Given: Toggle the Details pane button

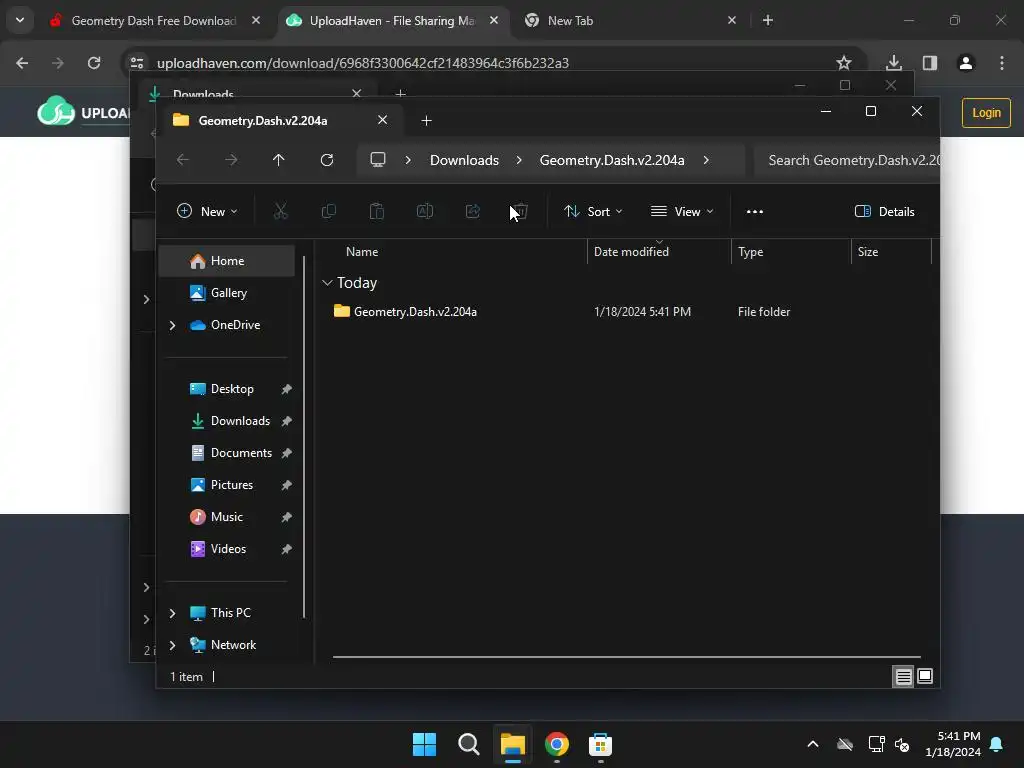Looking at the screenshot, I should pyautogui.click(x=884, y=212).
